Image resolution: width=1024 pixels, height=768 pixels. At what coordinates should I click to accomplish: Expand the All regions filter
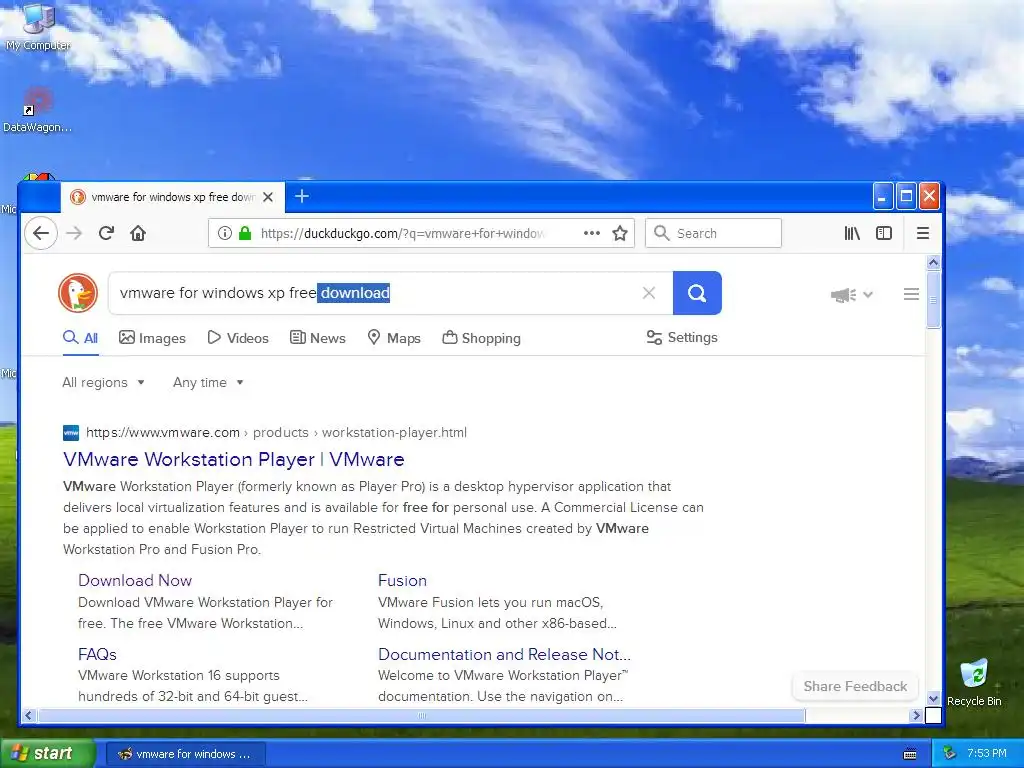pyautogui.click(x=103, y=383)
